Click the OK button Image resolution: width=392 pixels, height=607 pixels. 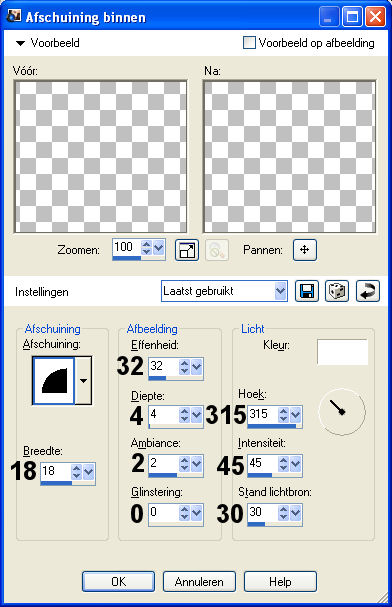[x=118, y=581]
